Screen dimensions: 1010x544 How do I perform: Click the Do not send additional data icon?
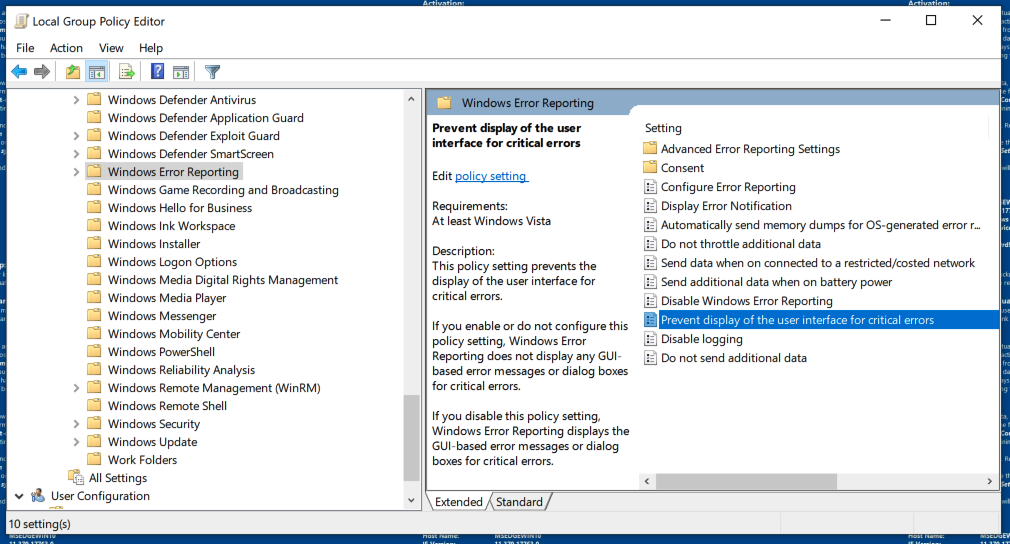650,358
